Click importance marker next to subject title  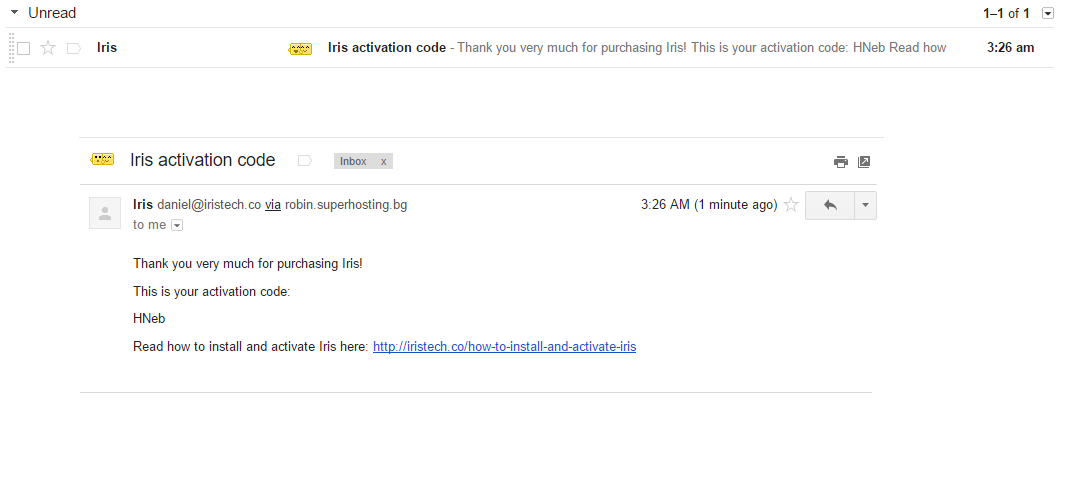(305, 161)
